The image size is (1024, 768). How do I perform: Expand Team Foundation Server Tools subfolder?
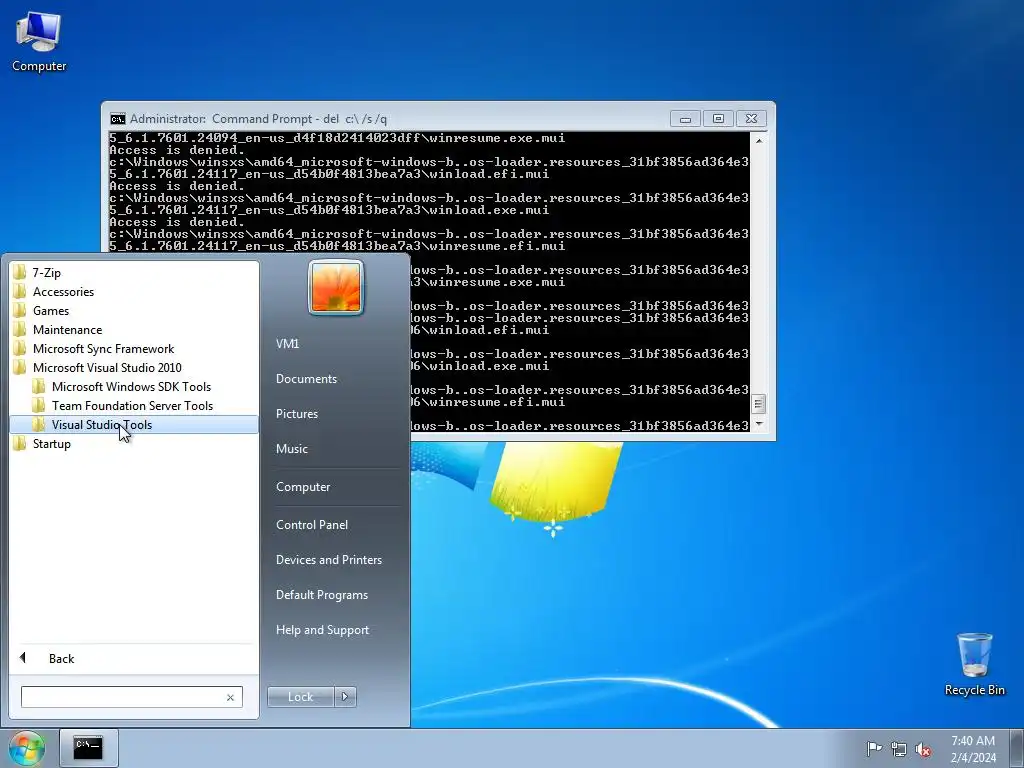coord(134,405)
